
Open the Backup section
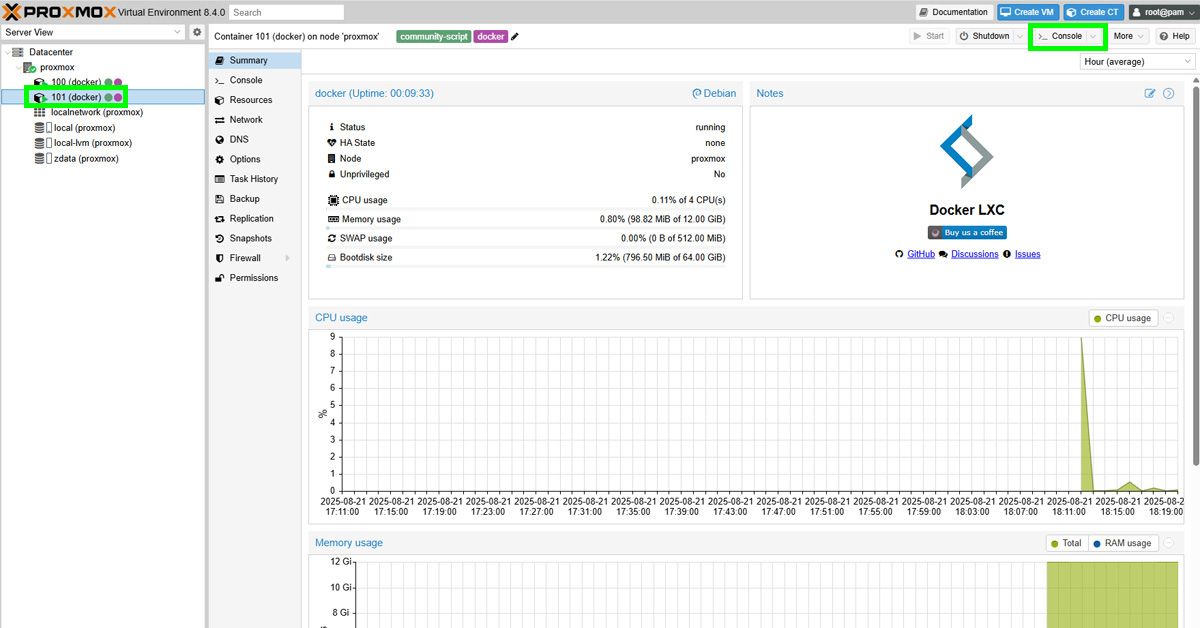tap(254, 199)
